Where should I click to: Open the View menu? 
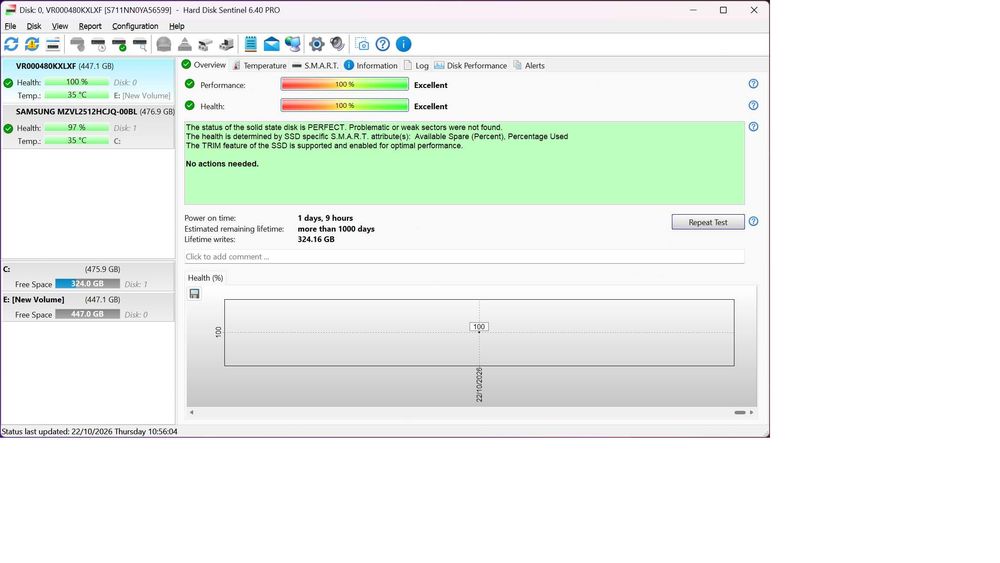pos(60,26)
